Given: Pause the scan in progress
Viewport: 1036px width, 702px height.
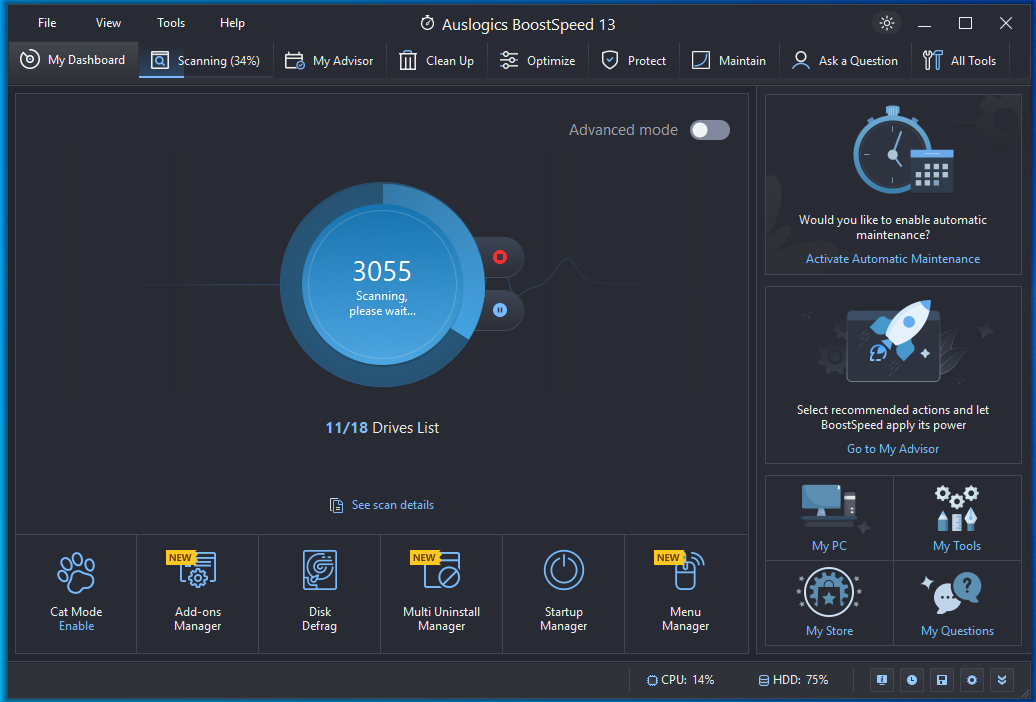Looking at the screenshot, I should click(500, 310).
